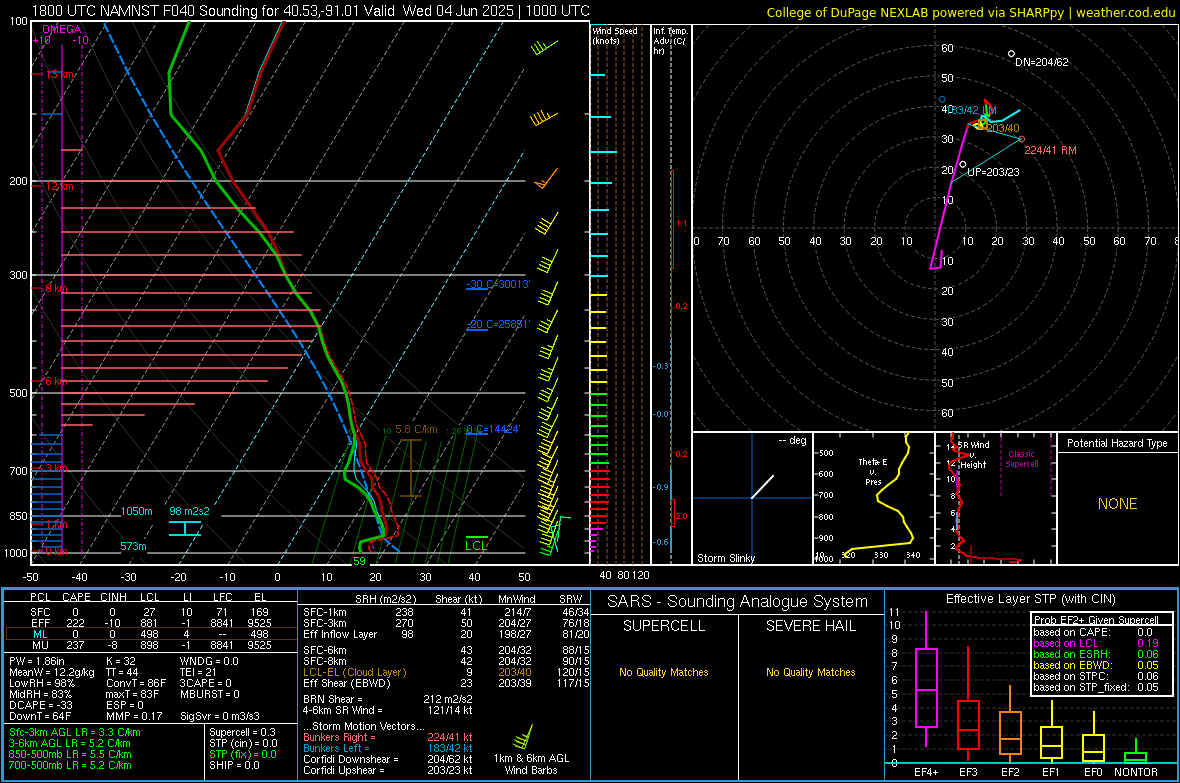Click the '183/42 LM' hodograph label
The width and height of the screenshot is (1180, 783).
(x=973, y=110)
